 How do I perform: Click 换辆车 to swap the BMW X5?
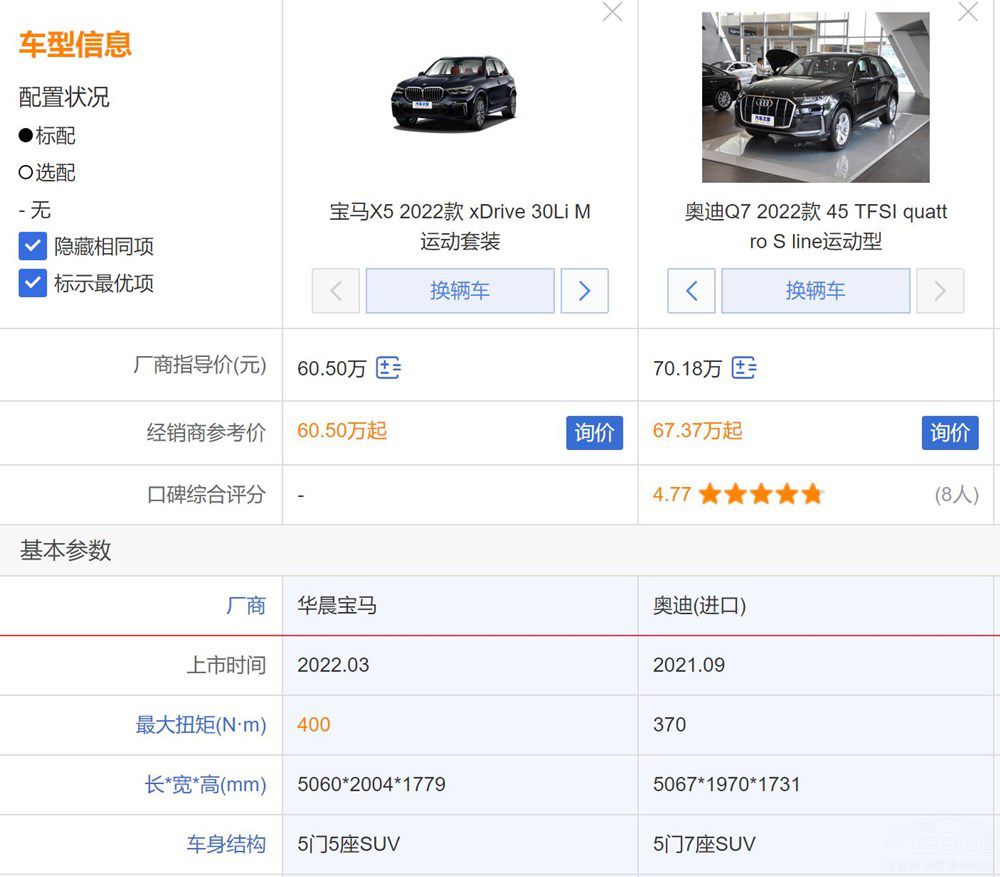(460, 290)
